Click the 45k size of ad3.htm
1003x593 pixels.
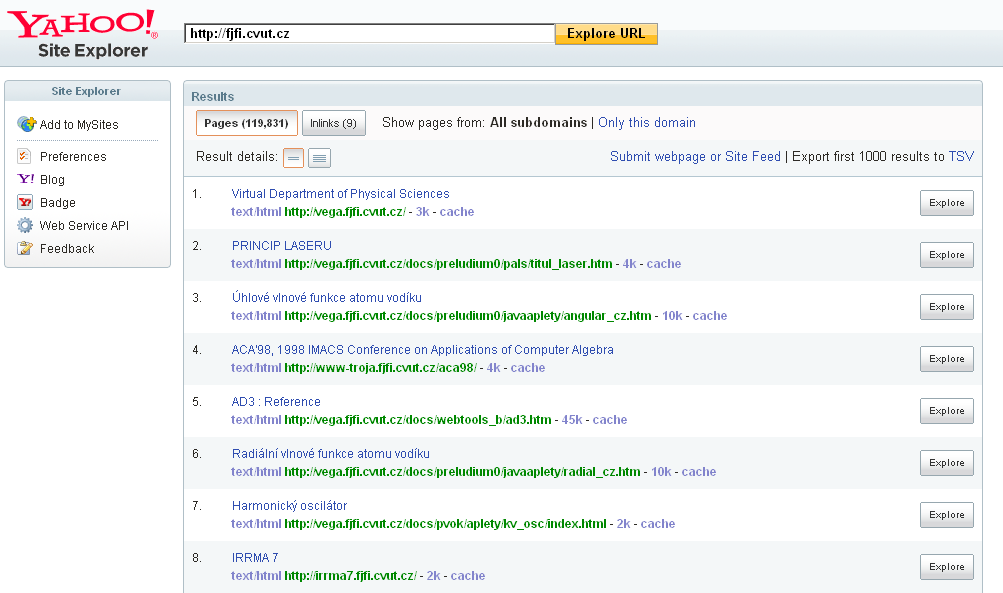(x=572, y=420)
